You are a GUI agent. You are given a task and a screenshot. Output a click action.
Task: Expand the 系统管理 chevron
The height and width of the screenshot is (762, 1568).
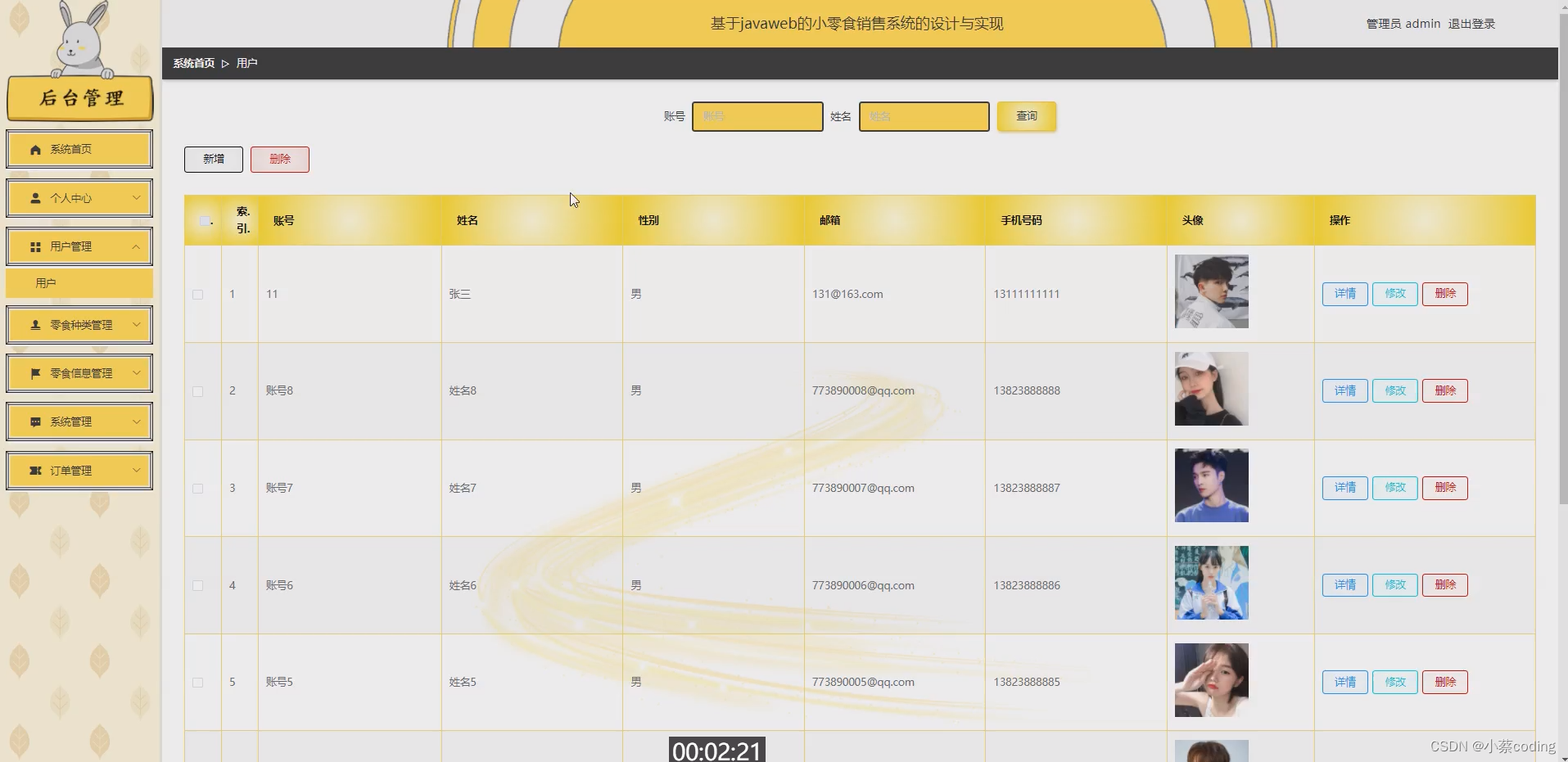click(x=137, y=422)
